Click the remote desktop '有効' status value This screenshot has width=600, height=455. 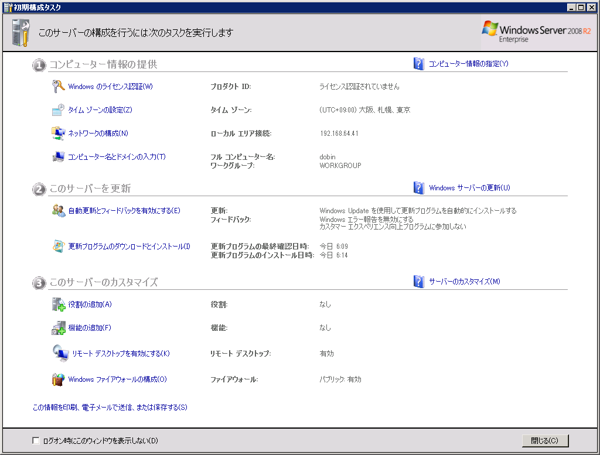327,353
